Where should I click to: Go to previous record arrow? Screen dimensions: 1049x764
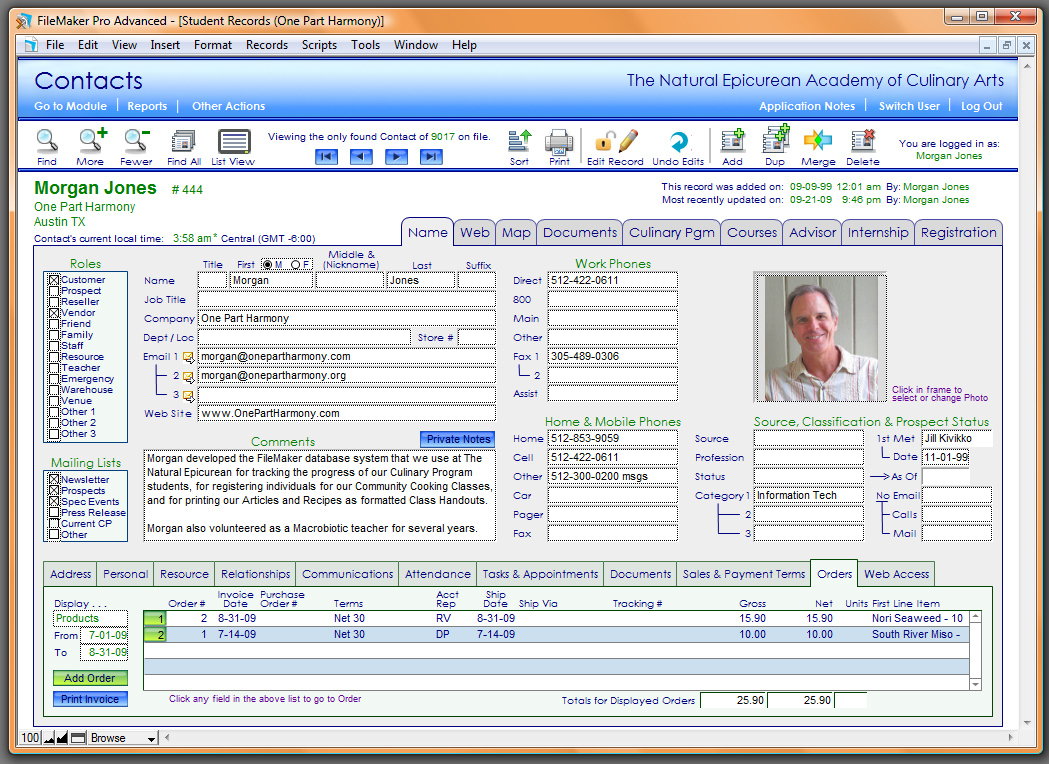pos(361,157)
